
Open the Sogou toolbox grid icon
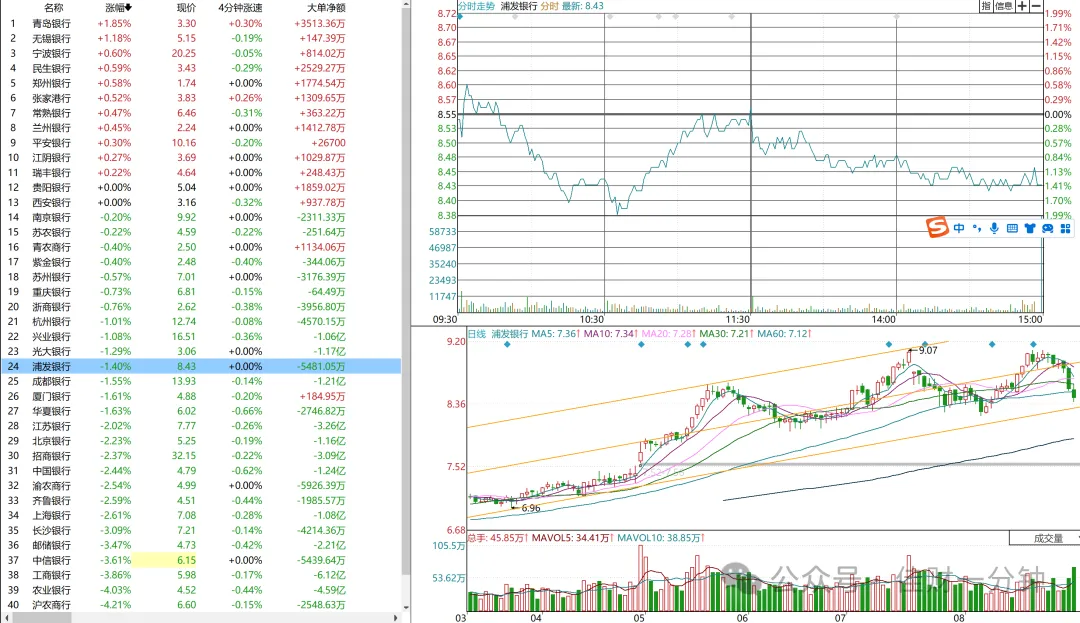(x=1066, y=228)
